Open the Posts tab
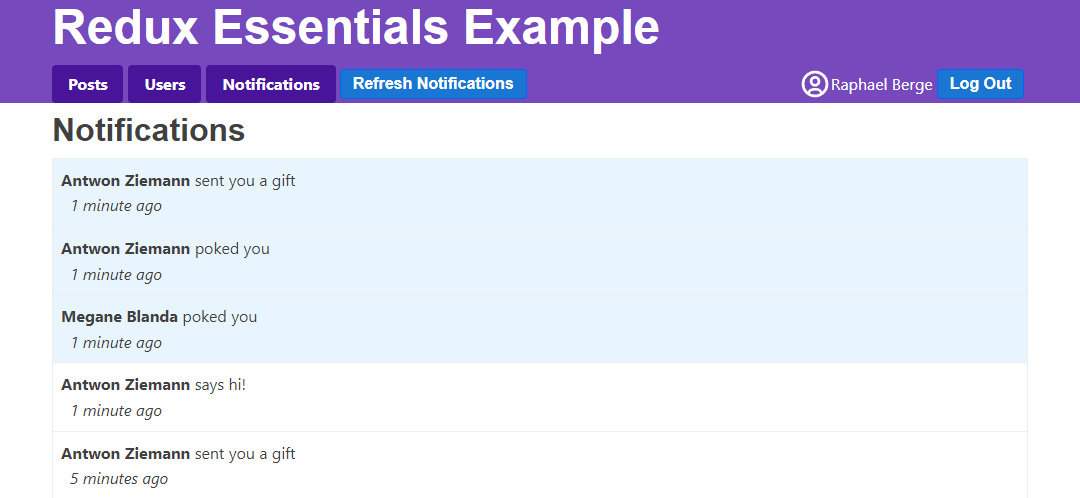The image size is (1080, 498). (x=88, y=85)
